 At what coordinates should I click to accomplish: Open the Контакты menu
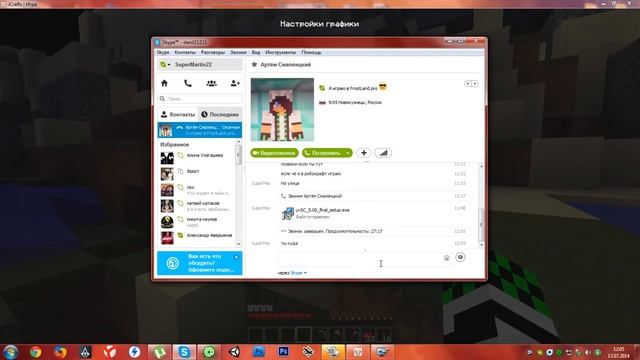click(185, 53)
